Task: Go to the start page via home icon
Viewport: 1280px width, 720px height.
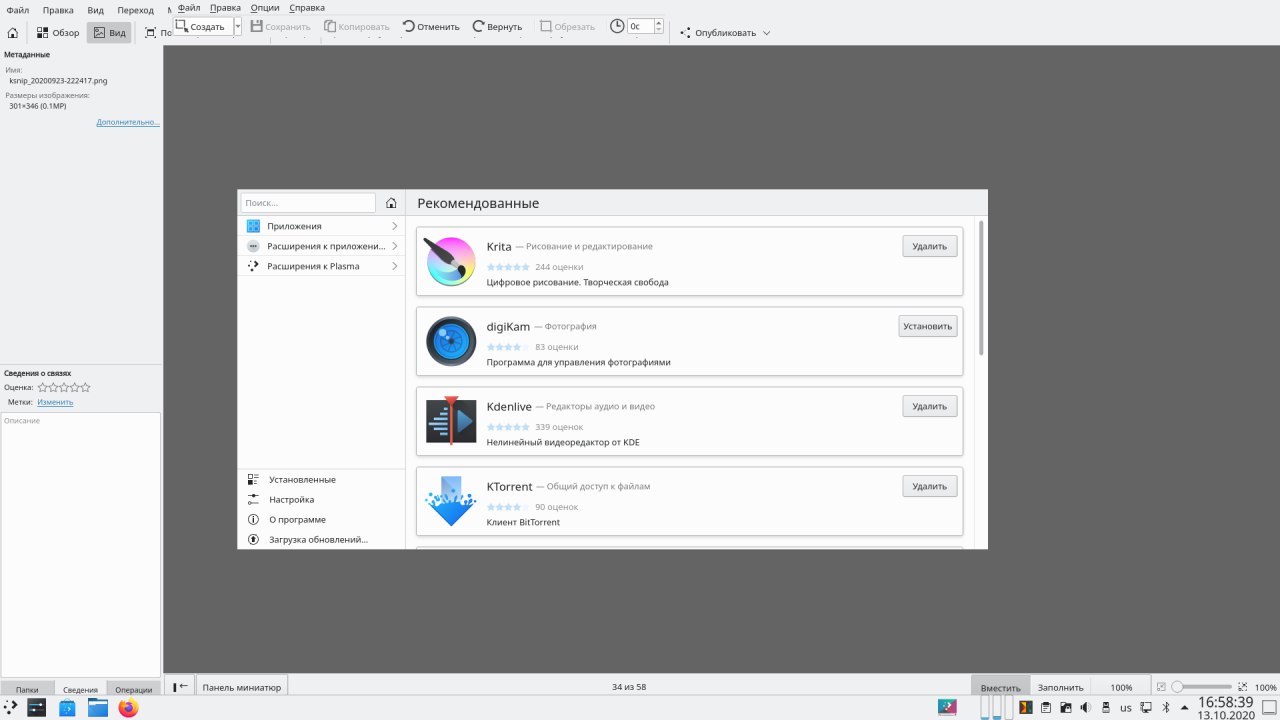Action: click(12, 33)
